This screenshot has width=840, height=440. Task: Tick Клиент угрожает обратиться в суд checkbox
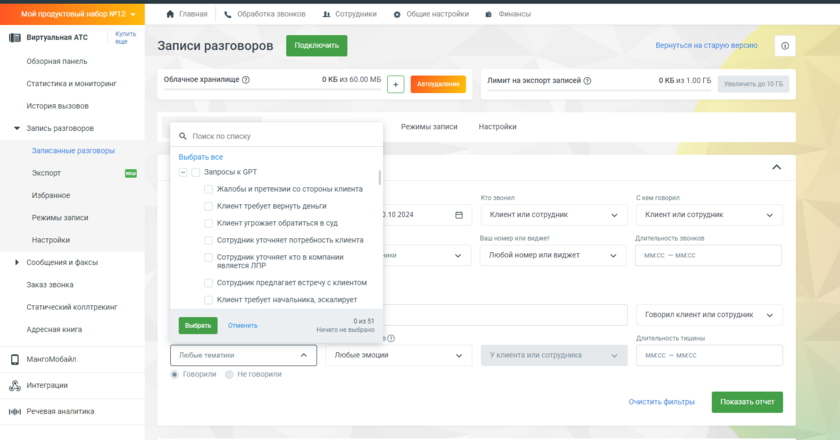point(208,223)
